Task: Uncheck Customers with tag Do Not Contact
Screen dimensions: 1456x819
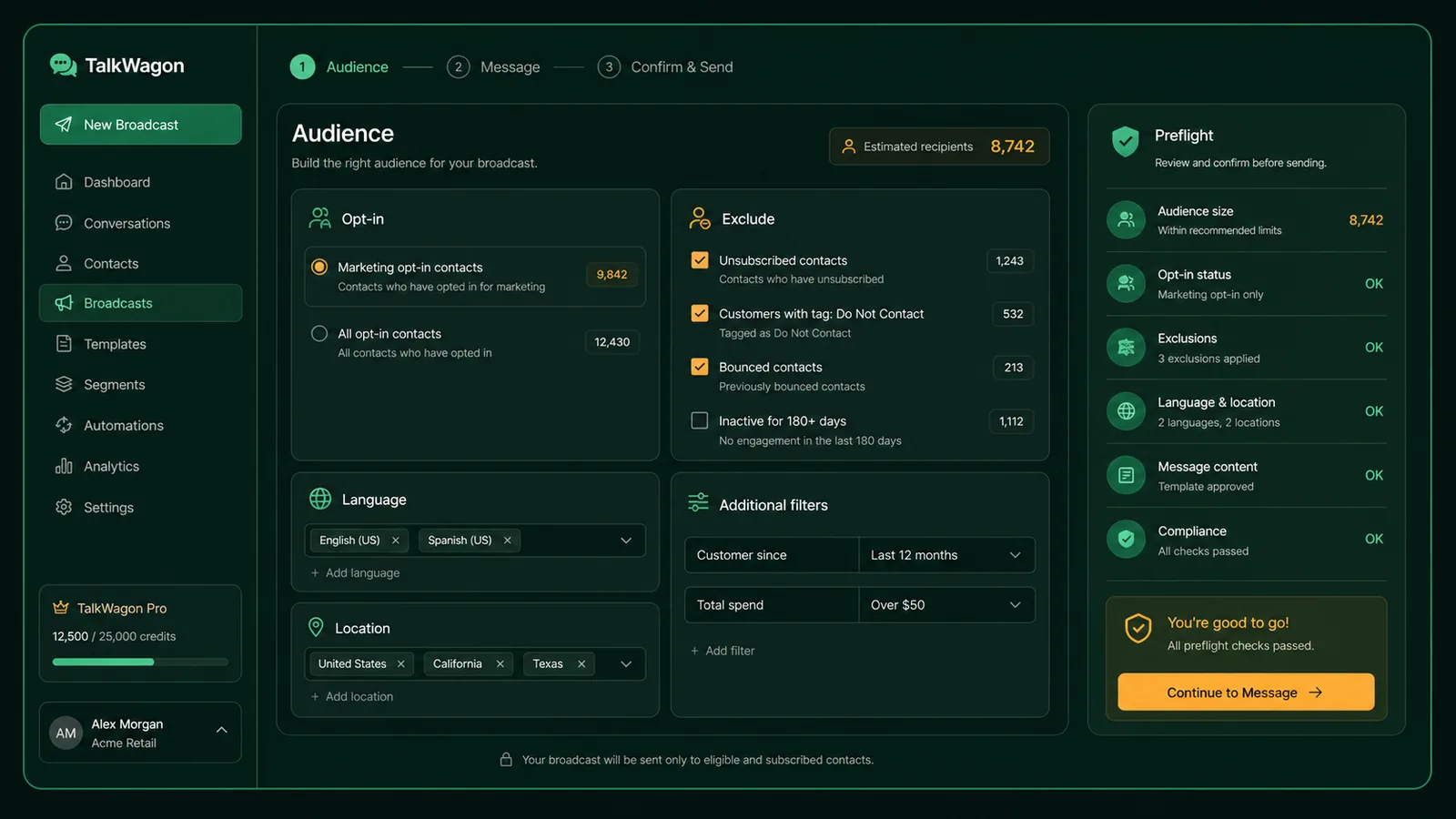Action: (x=700, y=313)
